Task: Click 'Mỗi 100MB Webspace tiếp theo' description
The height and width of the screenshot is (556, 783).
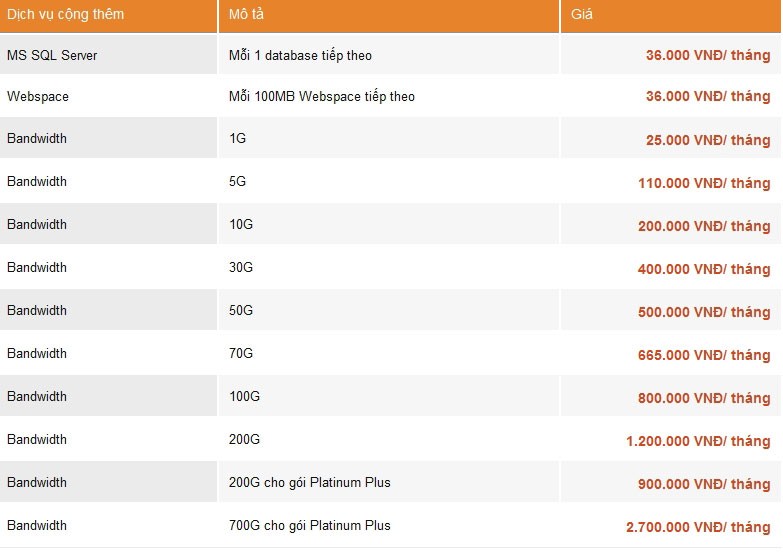Action: pyautogui.click(x=322, y=96)
